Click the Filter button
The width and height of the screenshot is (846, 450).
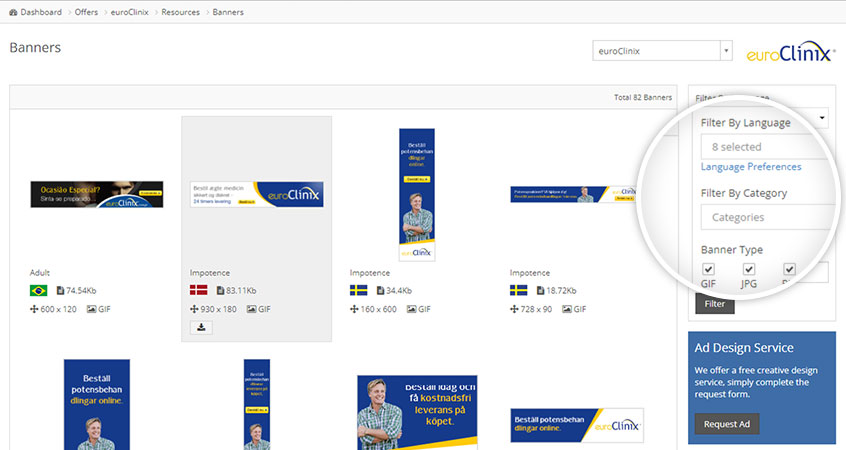tap(714, 304)
